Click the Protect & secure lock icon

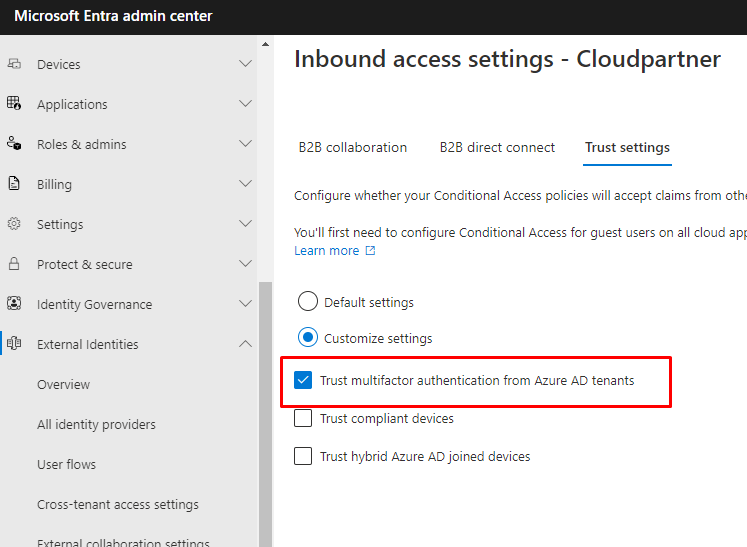coord(14,264)
